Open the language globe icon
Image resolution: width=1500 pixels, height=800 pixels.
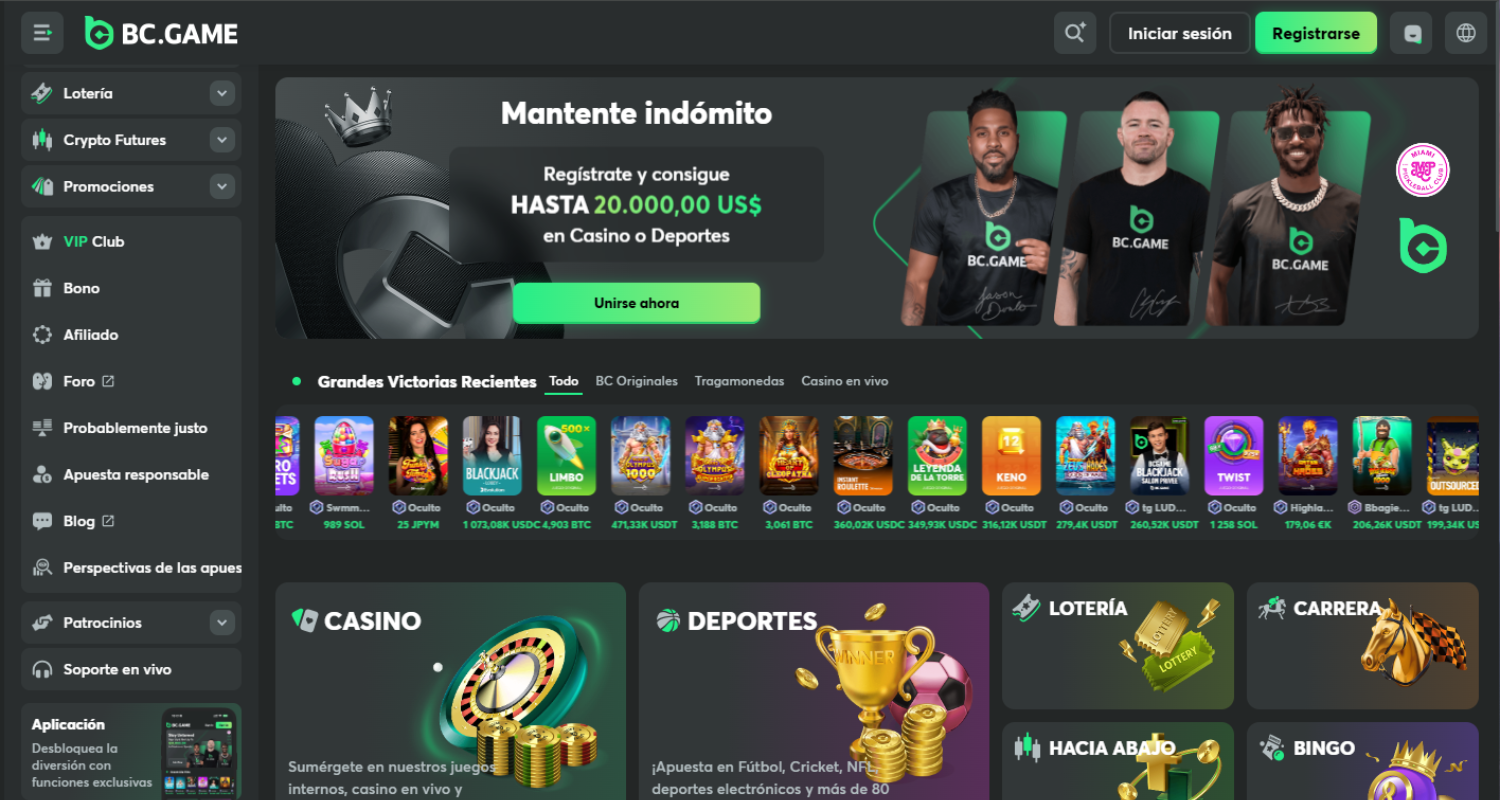pyautogui.click(x=1466, y=33)
